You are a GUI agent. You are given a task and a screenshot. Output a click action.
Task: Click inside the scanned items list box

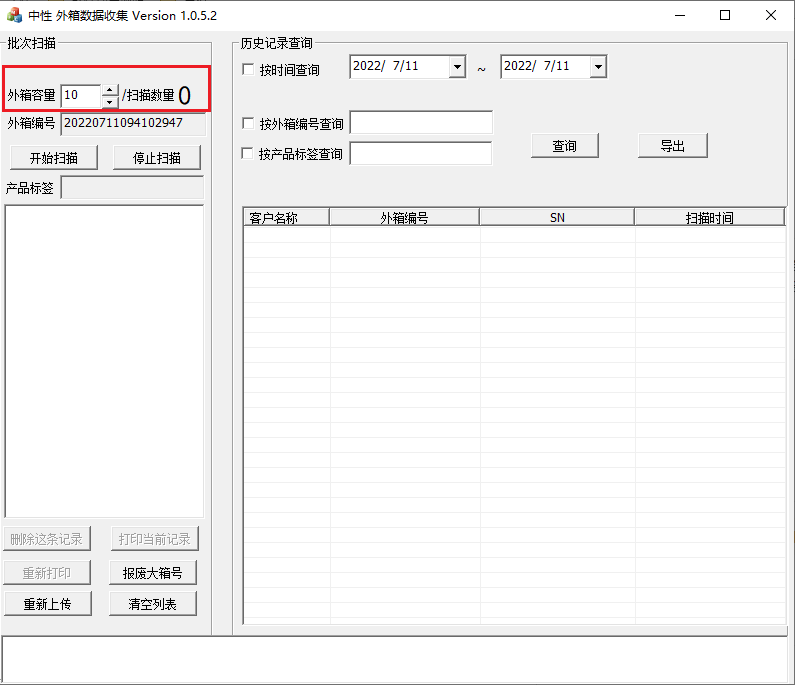click(104, 361)
